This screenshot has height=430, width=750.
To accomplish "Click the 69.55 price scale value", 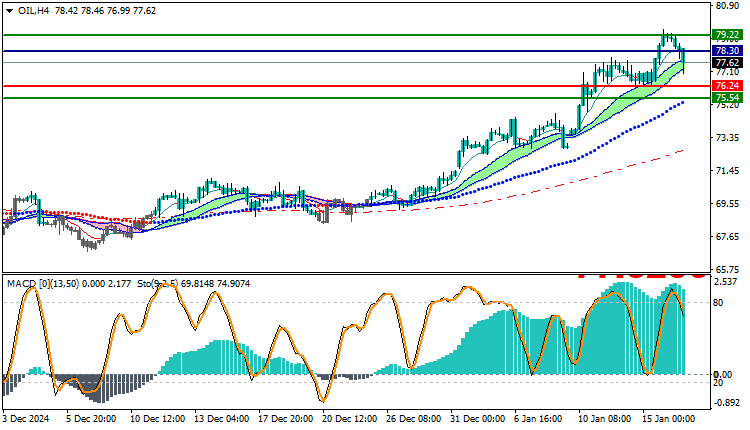I will tap(727, 204).
